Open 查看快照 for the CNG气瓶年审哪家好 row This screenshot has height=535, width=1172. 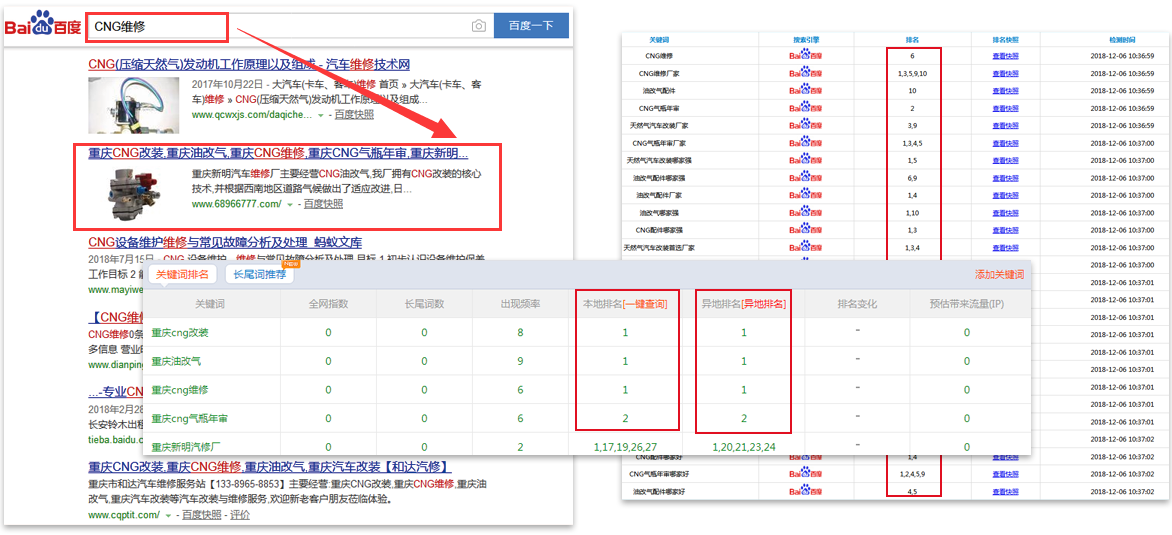[x=1005, y=474]
